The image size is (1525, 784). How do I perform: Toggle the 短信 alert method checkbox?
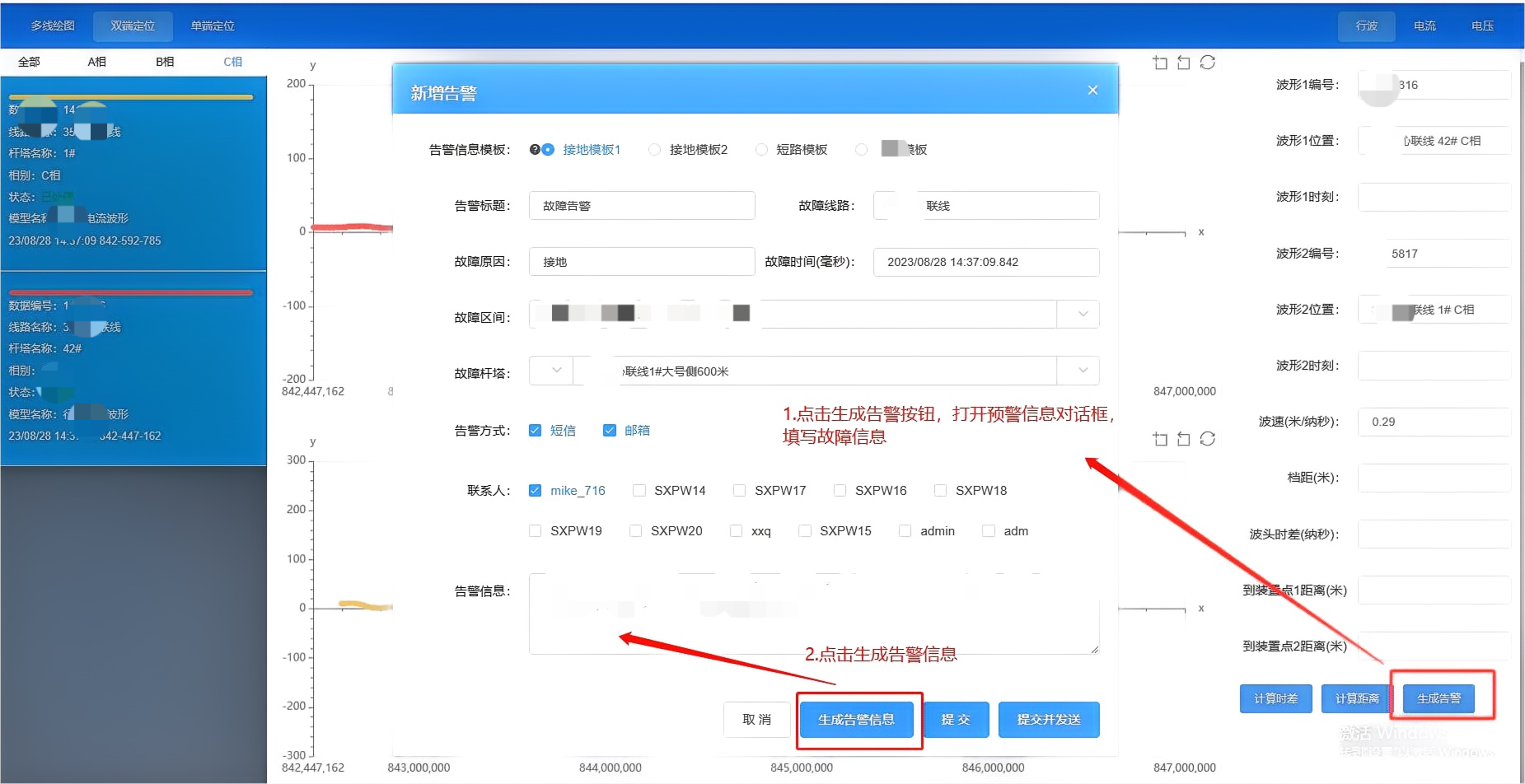pos(535,430)
